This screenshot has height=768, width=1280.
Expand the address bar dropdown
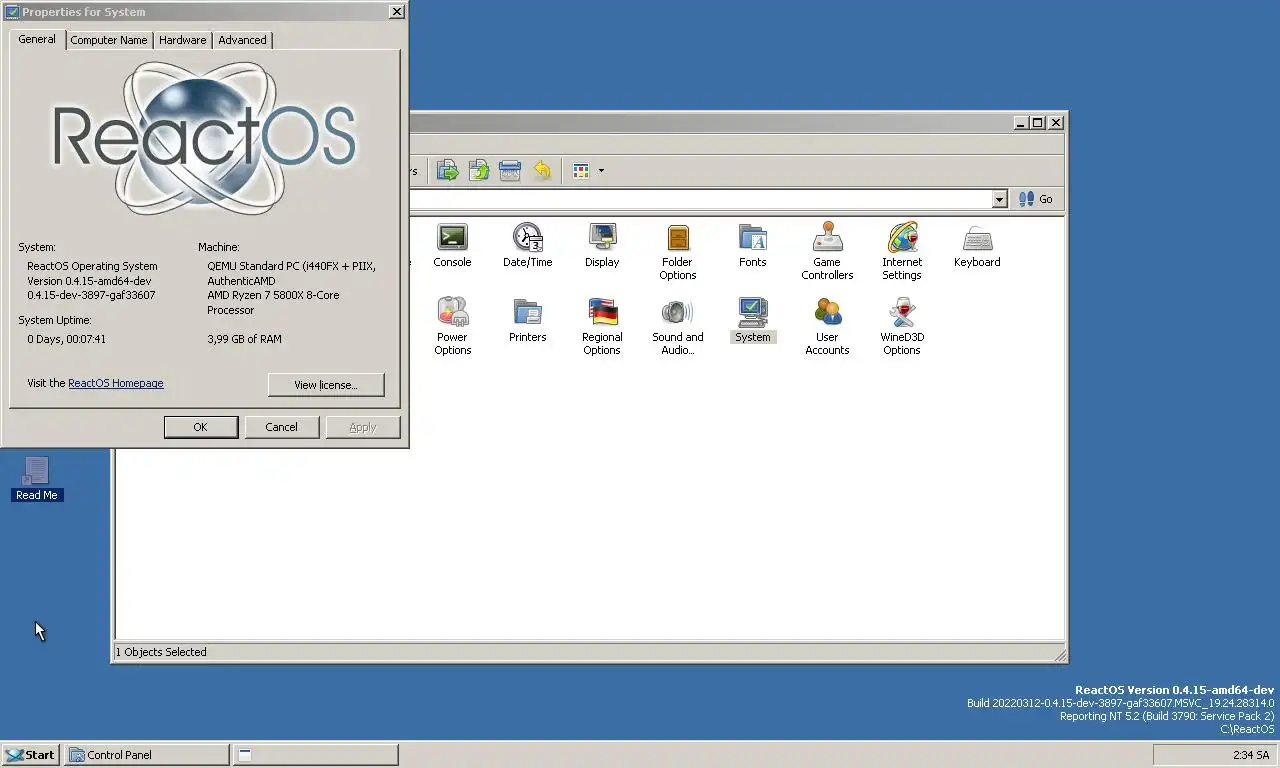click(x=999, y=199)
